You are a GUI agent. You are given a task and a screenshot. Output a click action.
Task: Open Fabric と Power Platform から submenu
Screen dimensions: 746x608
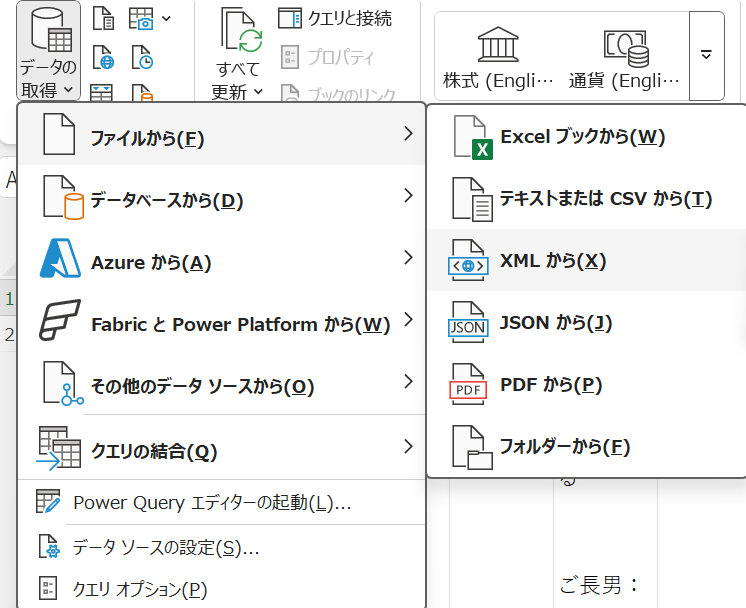(x=221, y=321)
